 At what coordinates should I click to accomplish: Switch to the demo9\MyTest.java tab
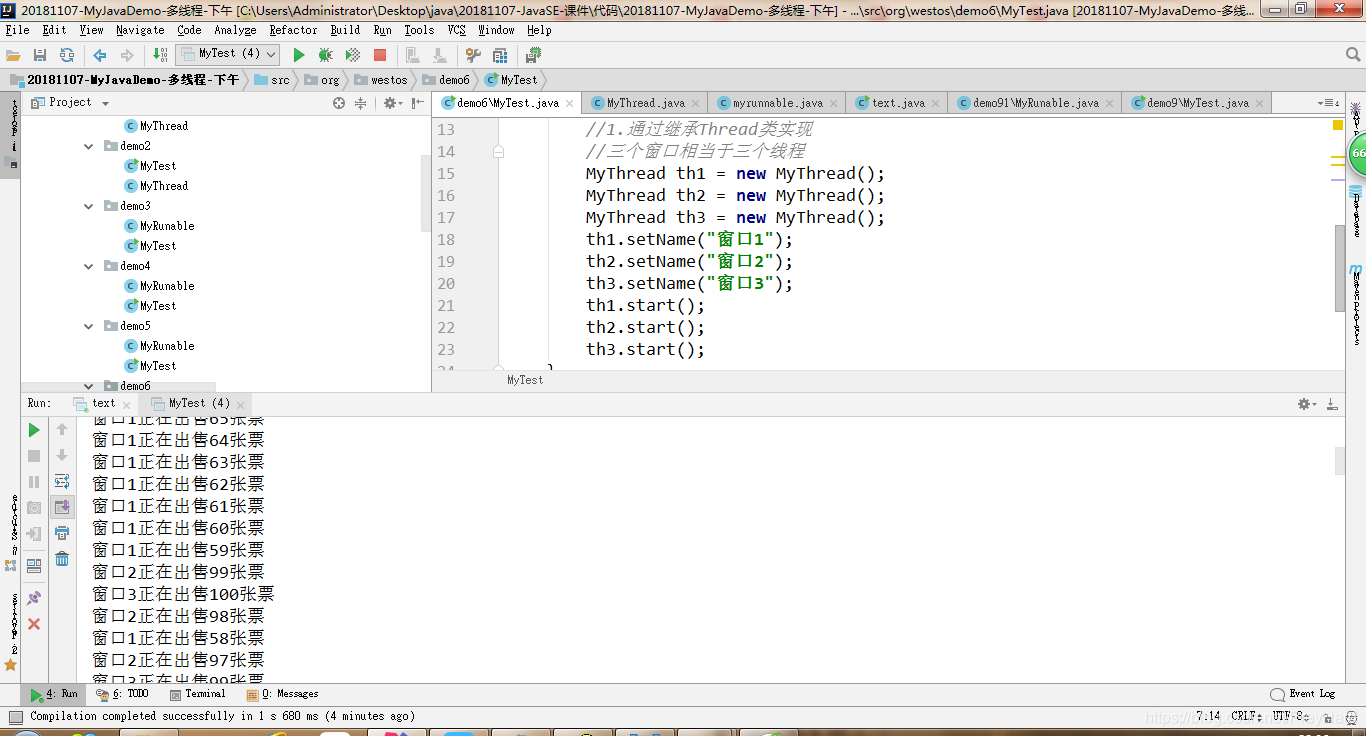[x=1197, y=103]
